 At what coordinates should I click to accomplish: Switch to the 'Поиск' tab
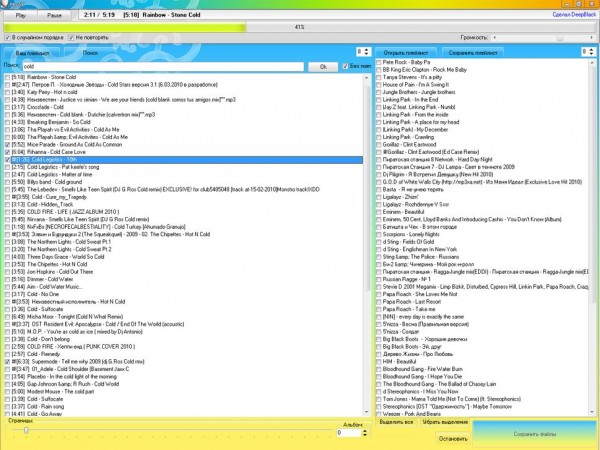click(91, 50)
